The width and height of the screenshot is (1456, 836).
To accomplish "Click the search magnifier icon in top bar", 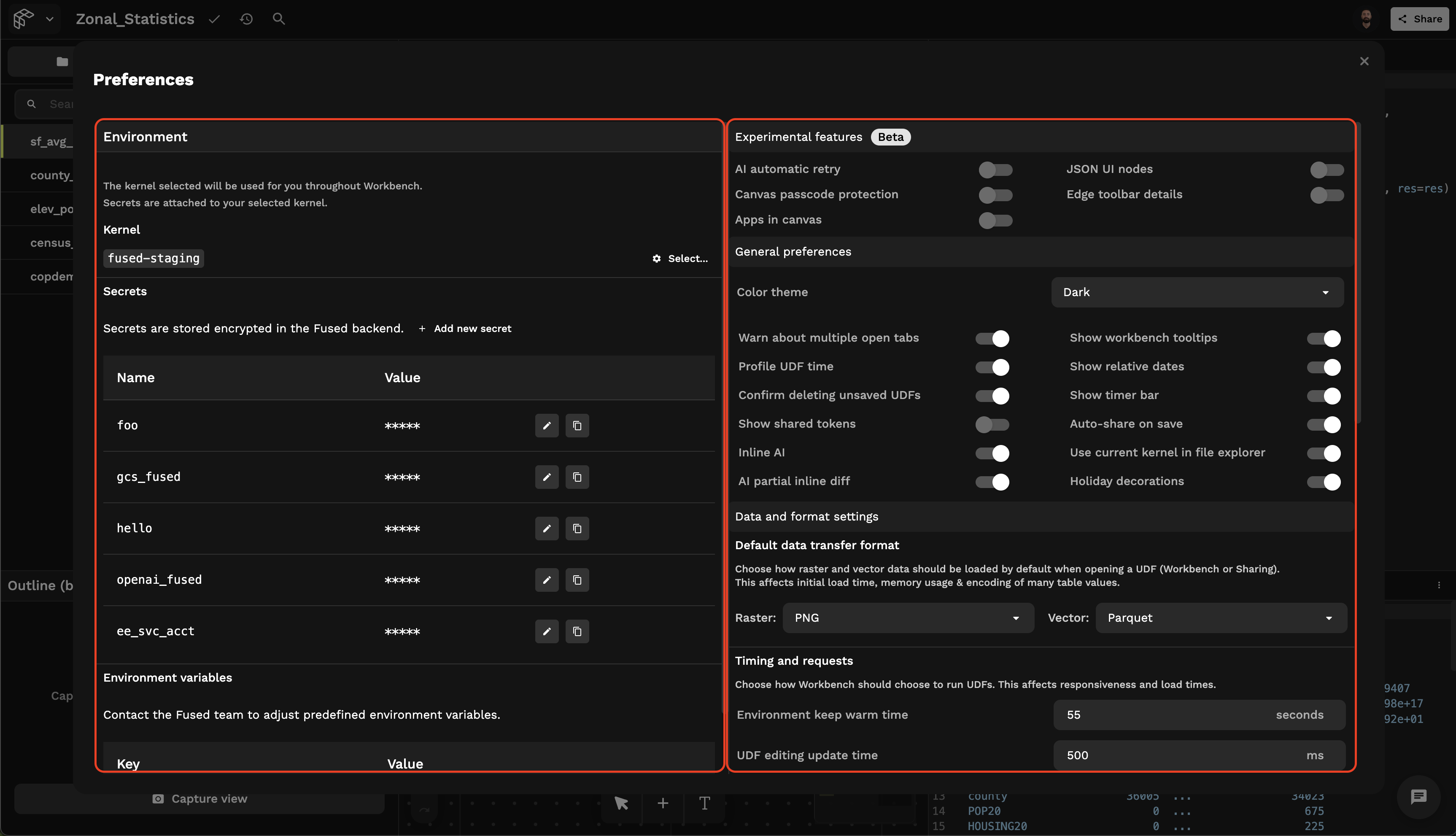I will (x=279, y=19).
